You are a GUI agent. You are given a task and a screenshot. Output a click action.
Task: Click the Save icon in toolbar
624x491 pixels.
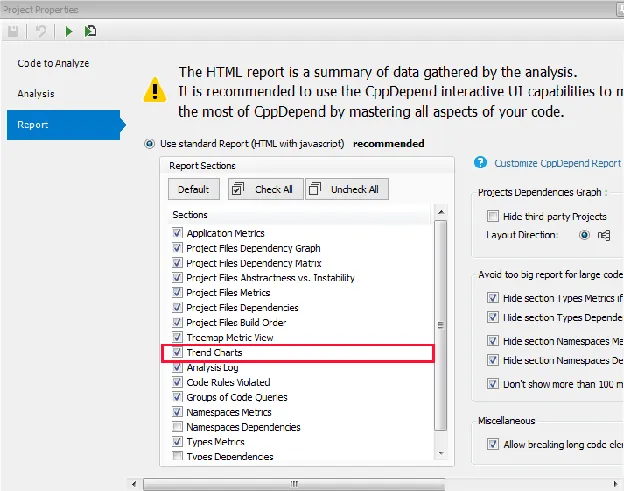[x=13, y=31]
